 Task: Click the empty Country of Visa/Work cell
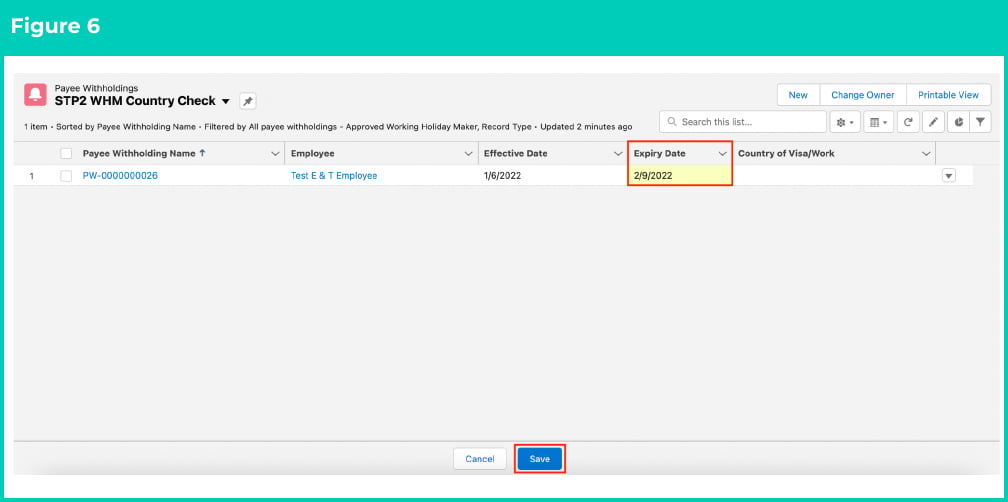point(834,175)
